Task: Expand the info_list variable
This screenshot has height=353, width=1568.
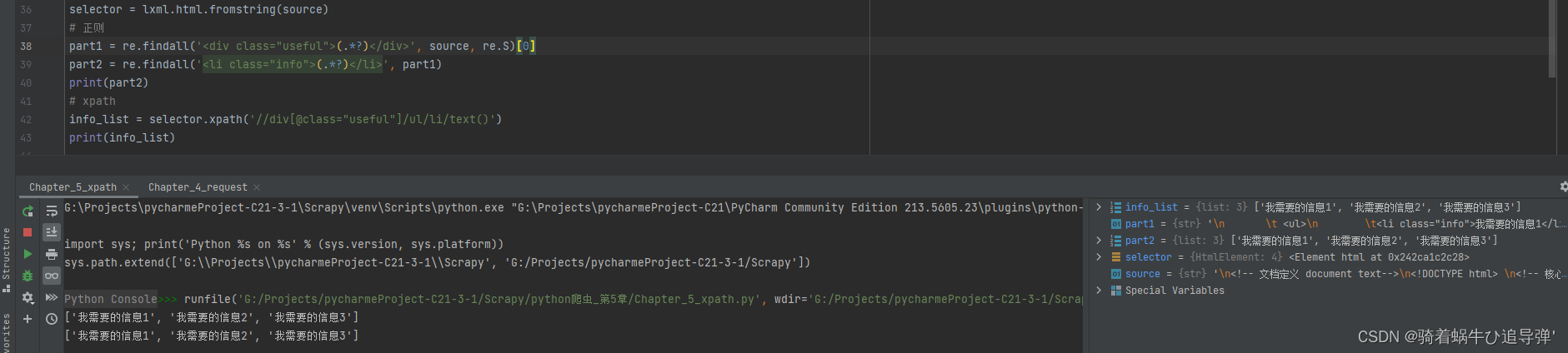Action: tap(1099, 207)
